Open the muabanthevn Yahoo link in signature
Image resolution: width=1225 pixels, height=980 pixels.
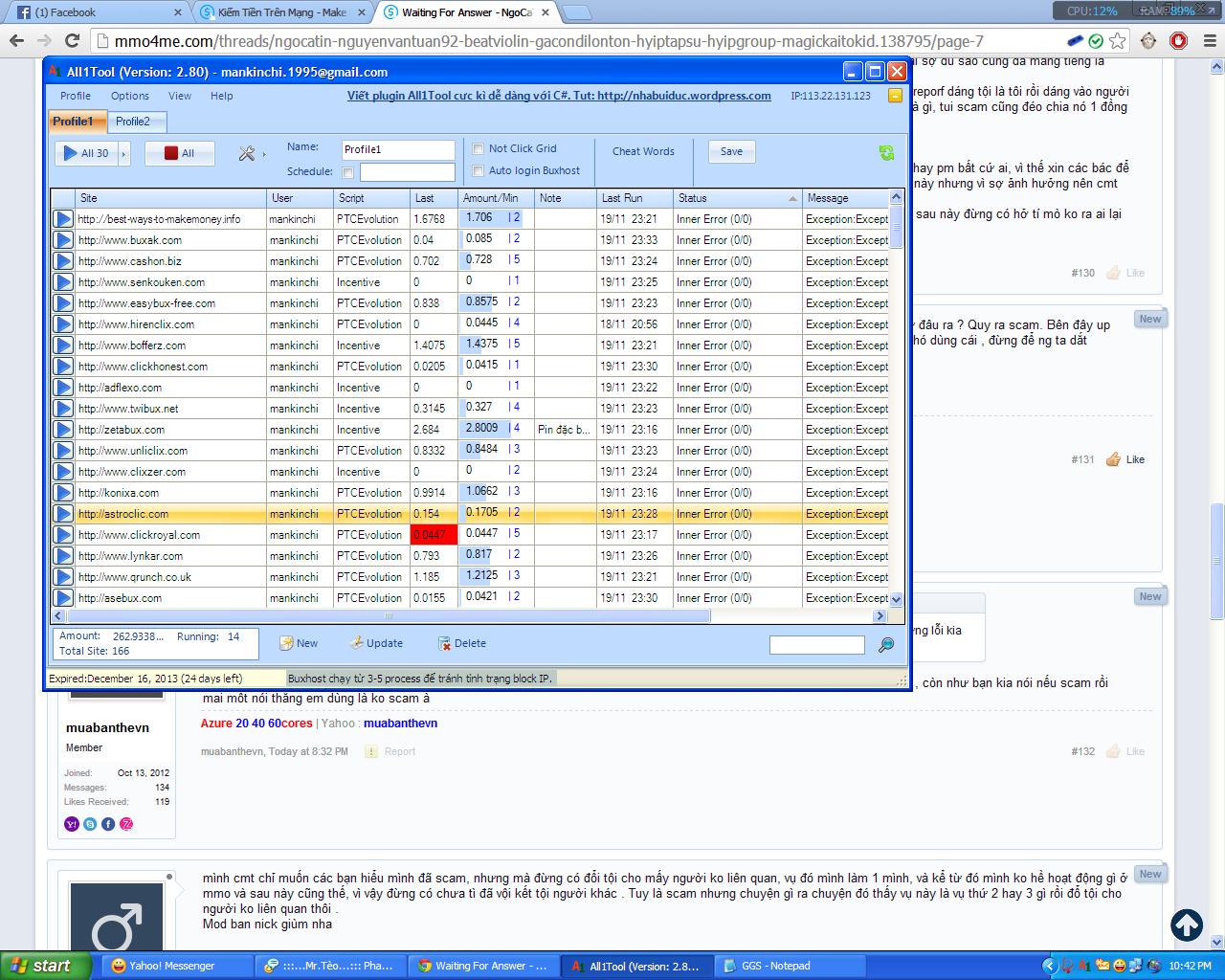[x=400, y=723]
